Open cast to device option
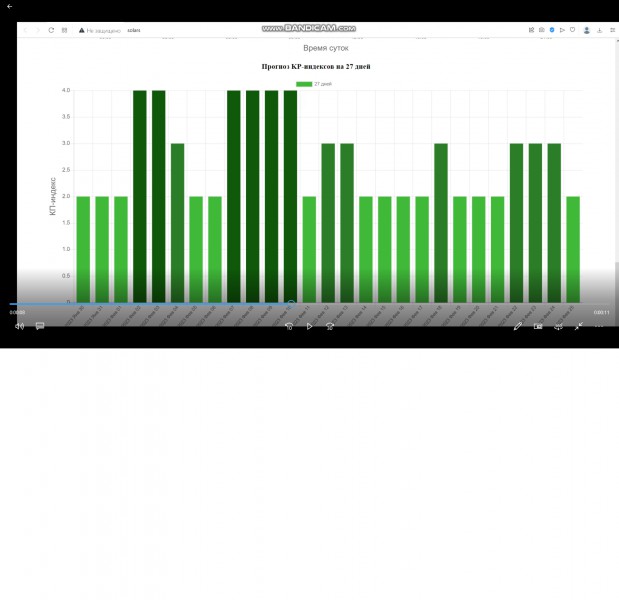Screen dimensions: 619x600 tap(538, 326)
